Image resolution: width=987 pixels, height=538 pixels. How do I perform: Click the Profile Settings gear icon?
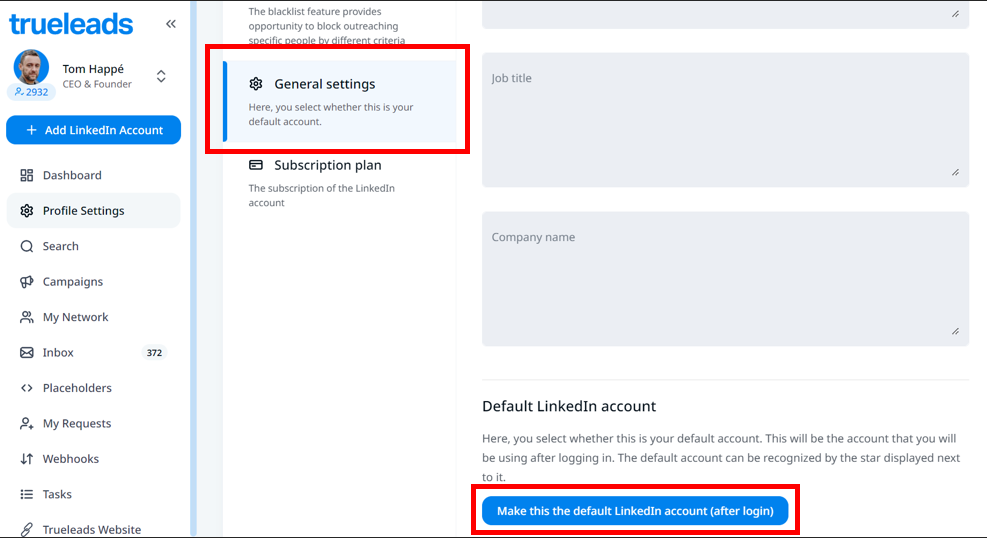[x=27, y=211]
